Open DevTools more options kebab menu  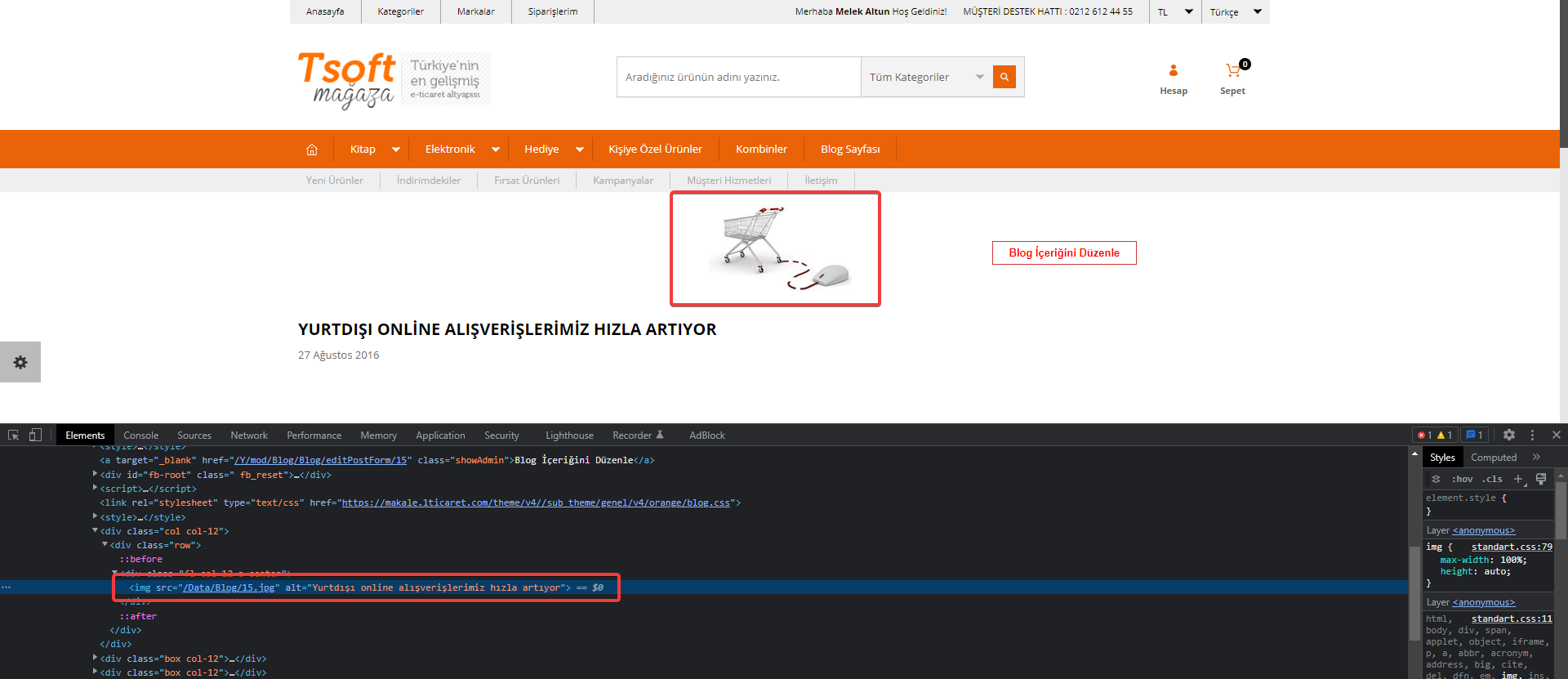tap(1532, 435)
